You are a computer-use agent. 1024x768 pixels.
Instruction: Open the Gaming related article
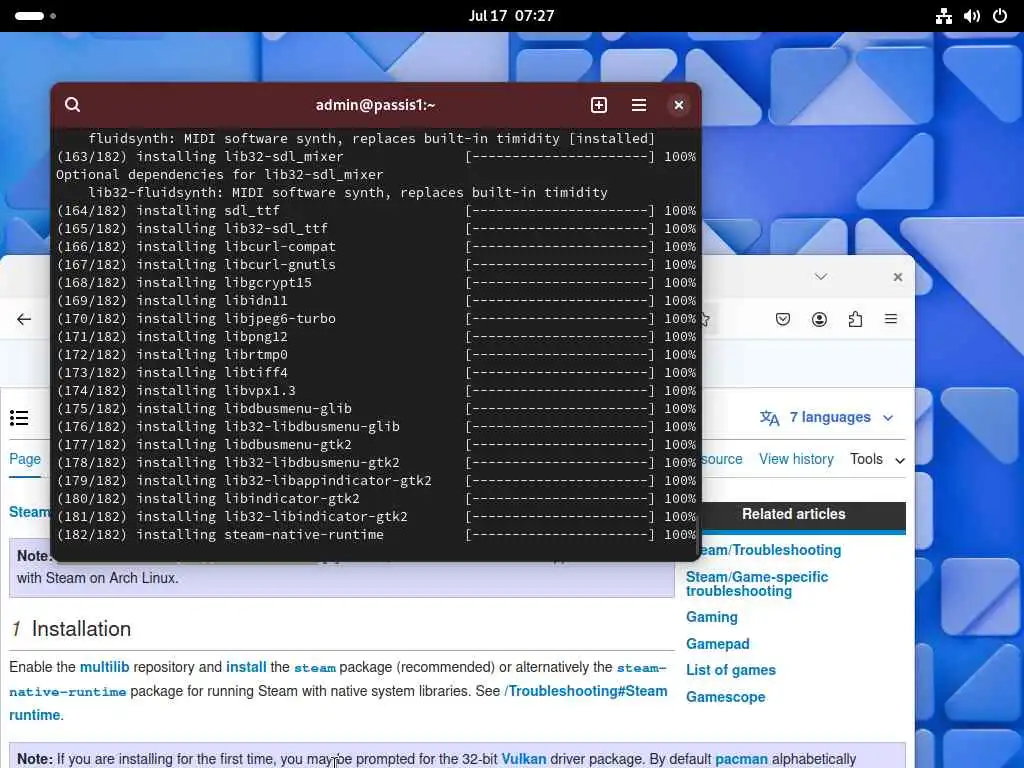pyautogui.click(x=712, y=617)
